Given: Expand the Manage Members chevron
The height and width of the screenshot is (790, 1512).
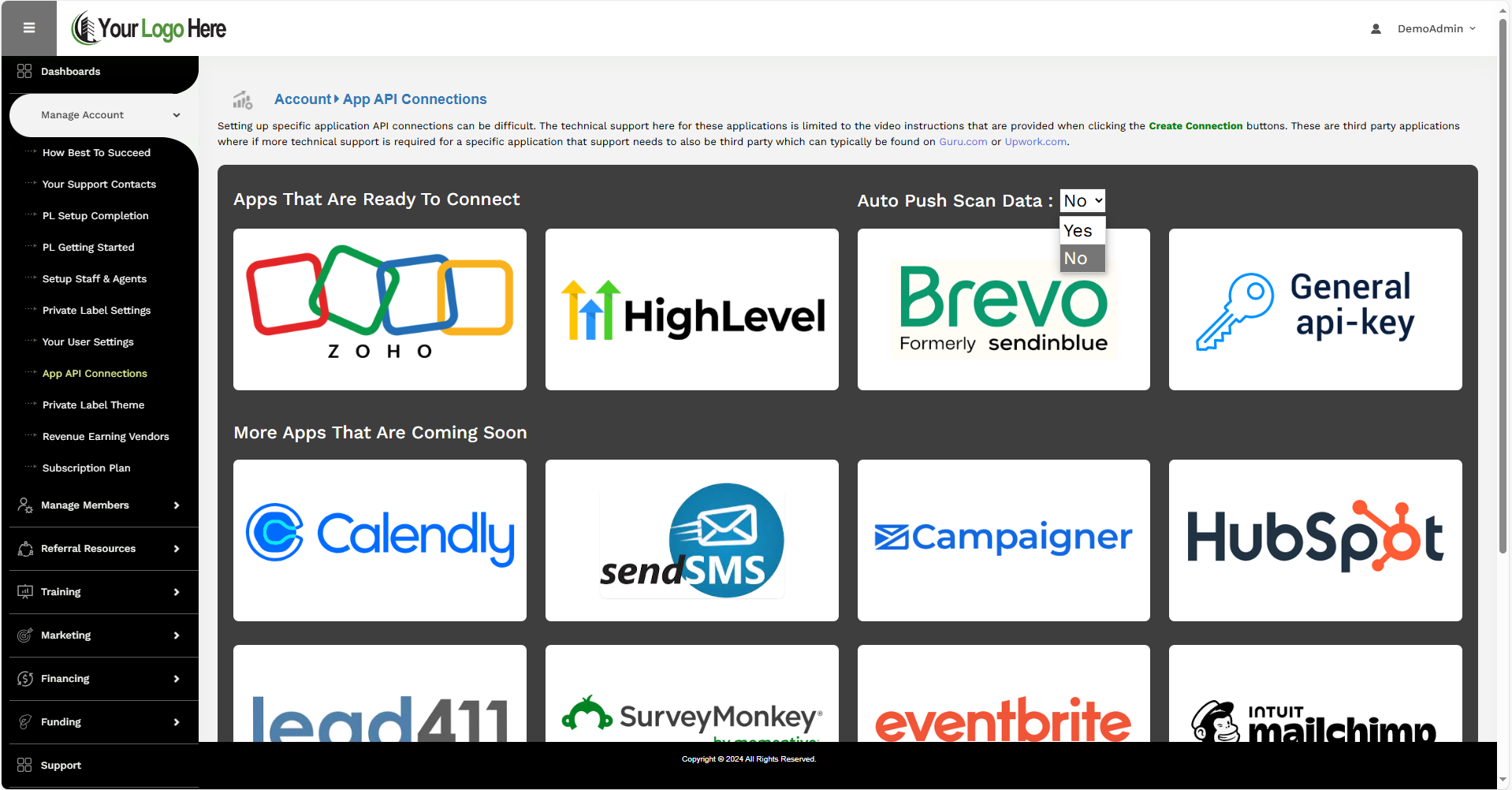Looking at the screenshot, I should [177, 505].
